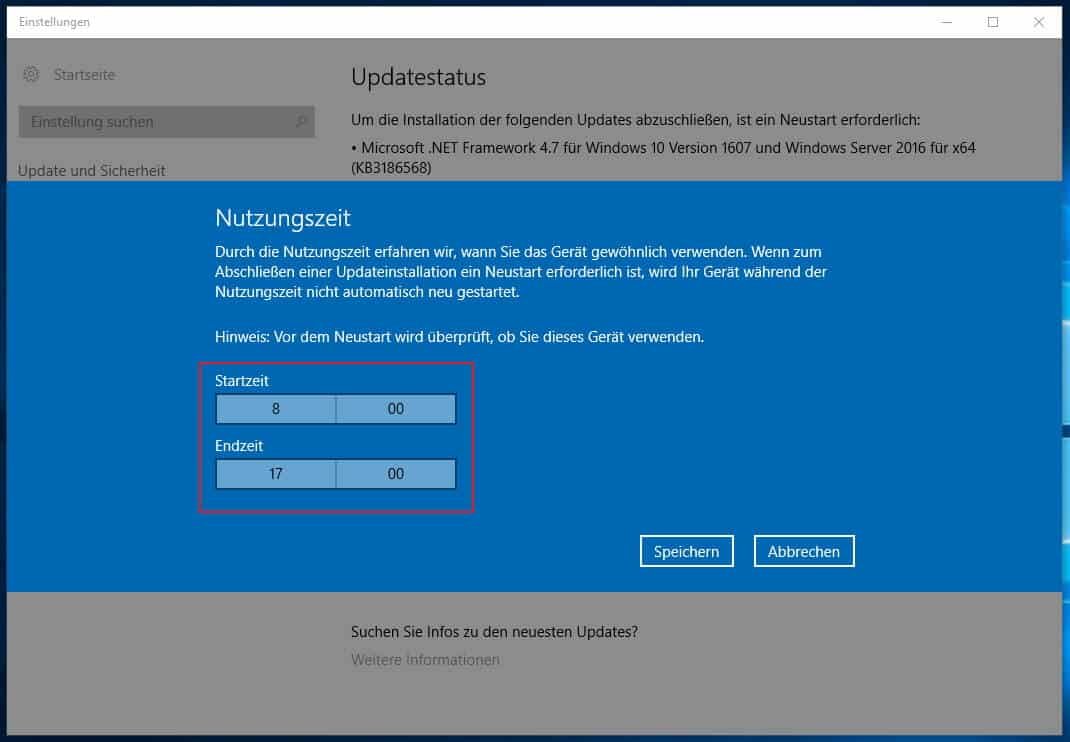
Task: Open the Endzeit minute selector showing 00
Action: (x=395, y=474)
